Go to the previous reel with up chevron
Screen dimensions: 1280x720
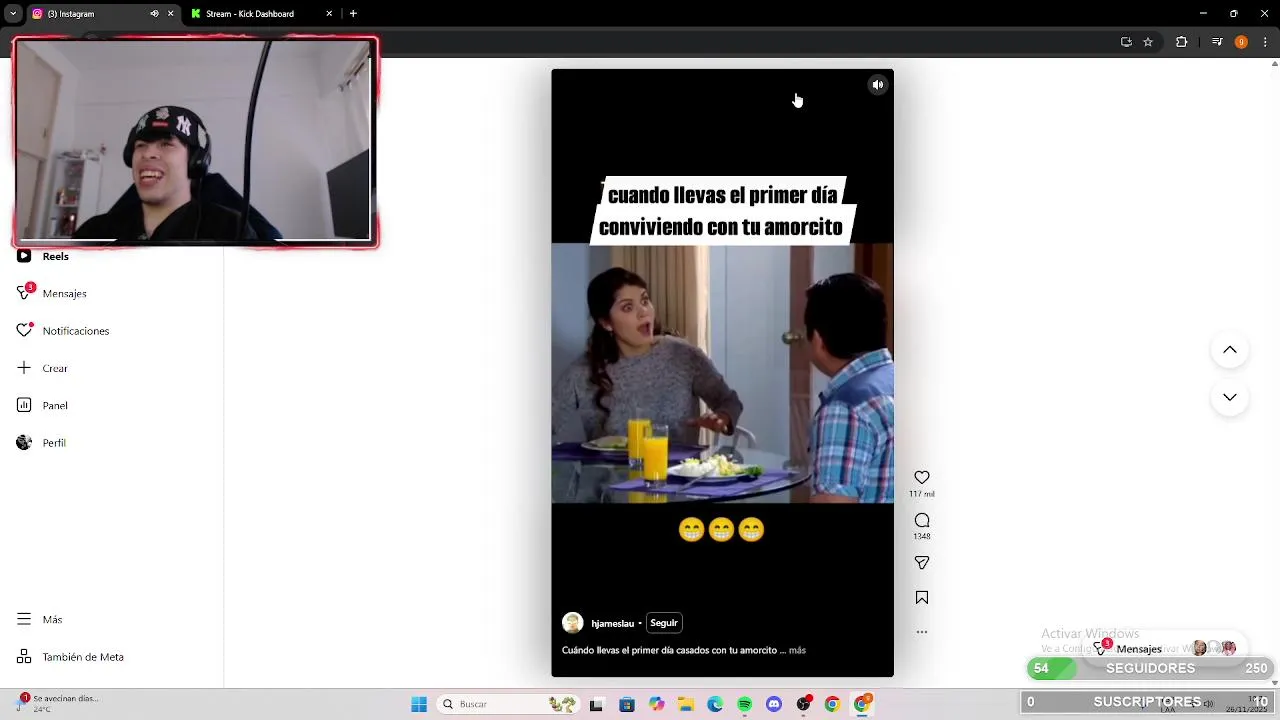coord(1230,350)
